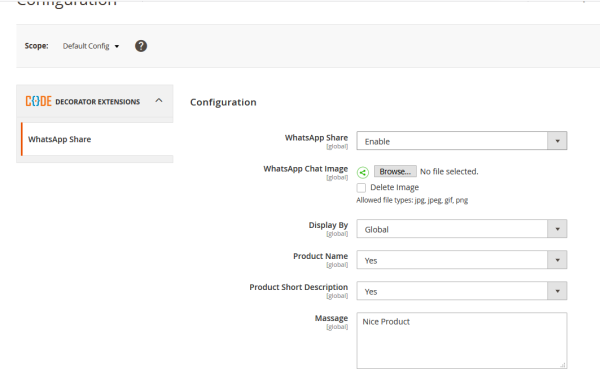Select the WhatsApp Share sidebar tab

97,139
